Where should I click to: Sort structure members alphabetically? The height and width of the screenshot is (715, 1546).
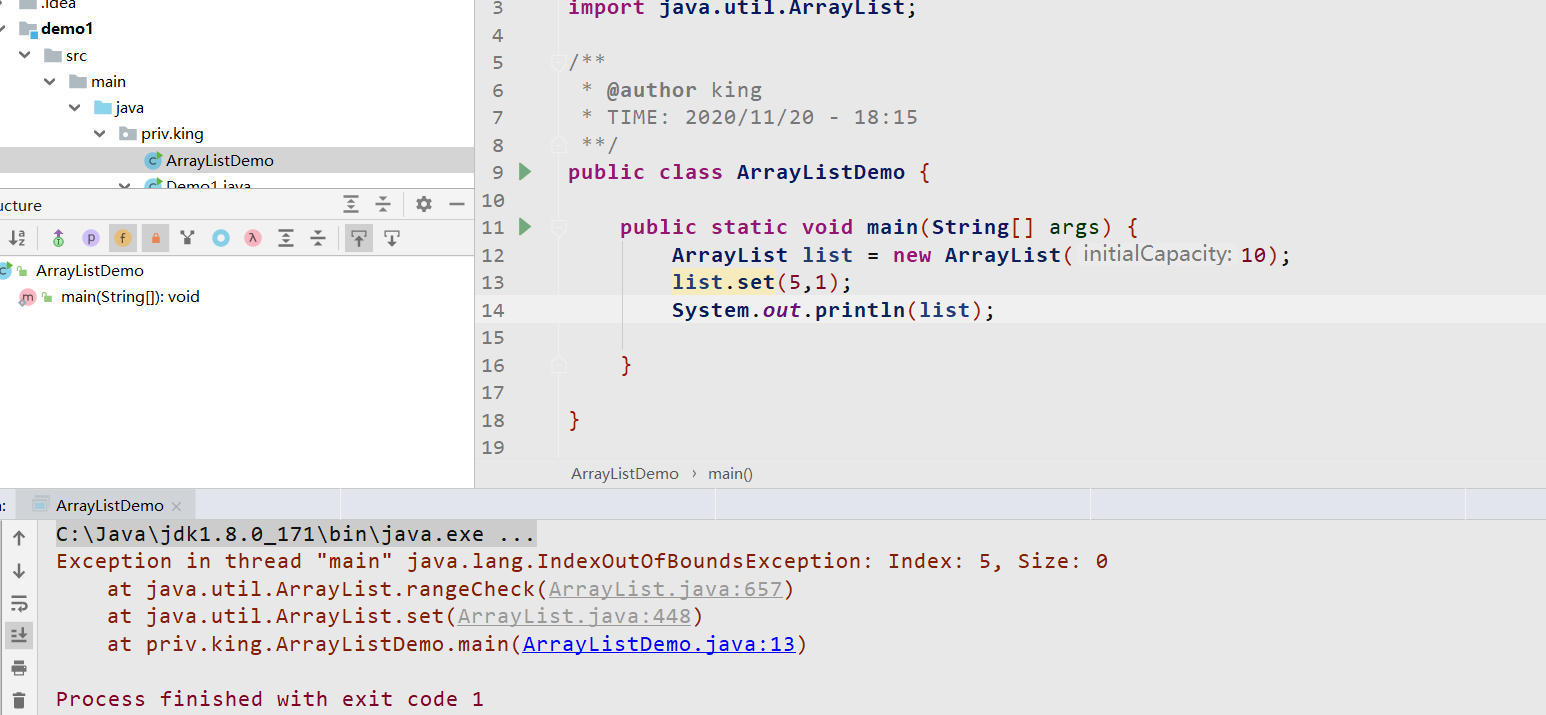[17, 238]
